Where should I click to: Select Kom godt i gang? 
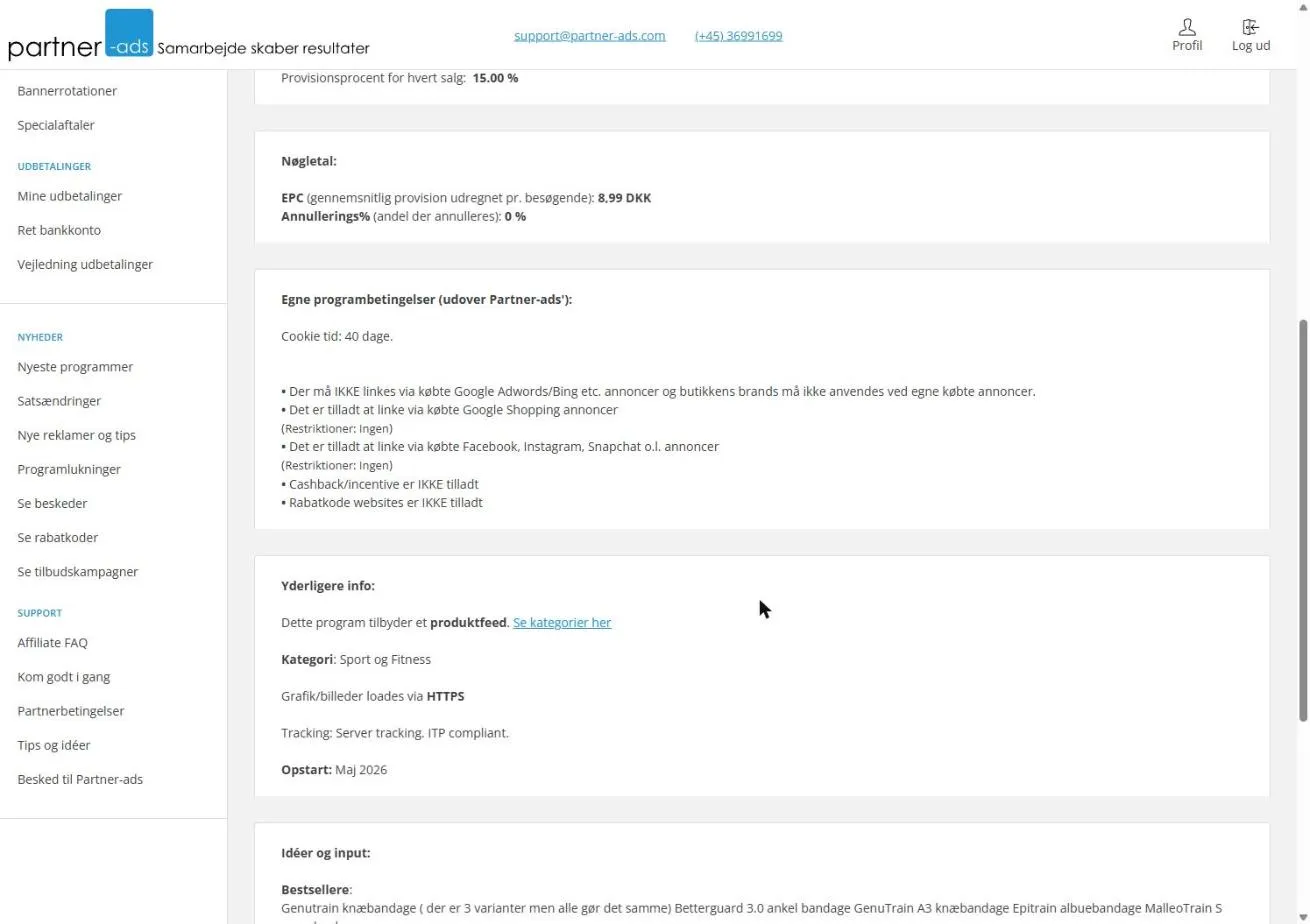[x=64, y=677]
